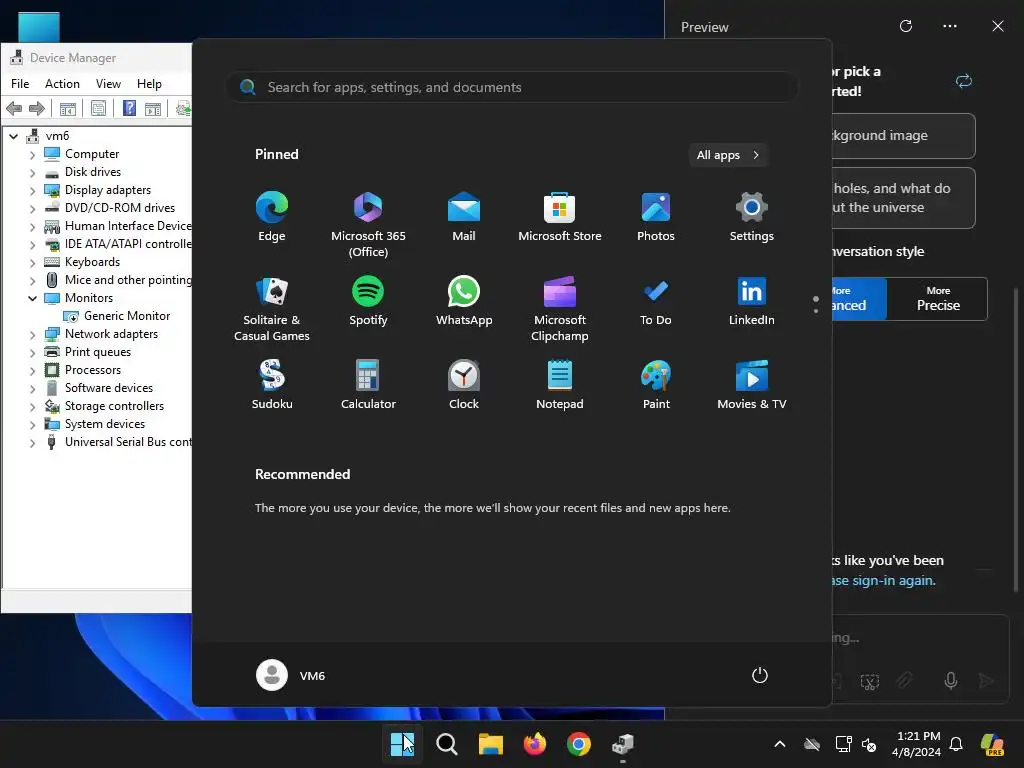The image size is (1024, 768).
Task: Expand the Network adapters node
Action: 33,335
